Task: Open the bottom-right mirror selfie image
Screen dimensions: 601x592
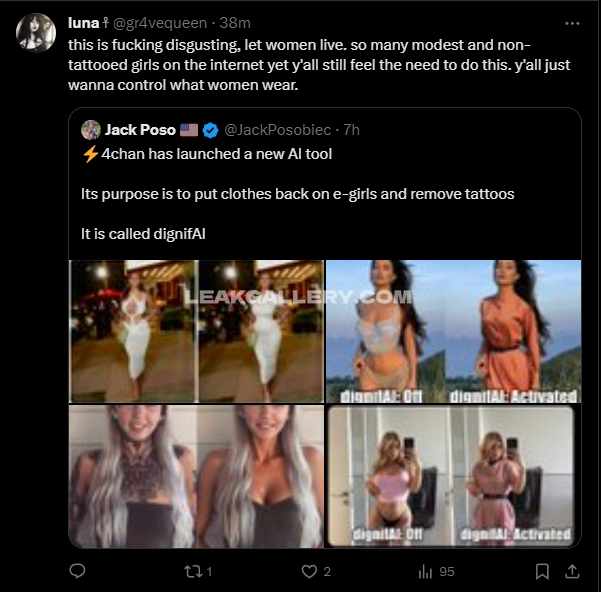Action: point(453,475)
